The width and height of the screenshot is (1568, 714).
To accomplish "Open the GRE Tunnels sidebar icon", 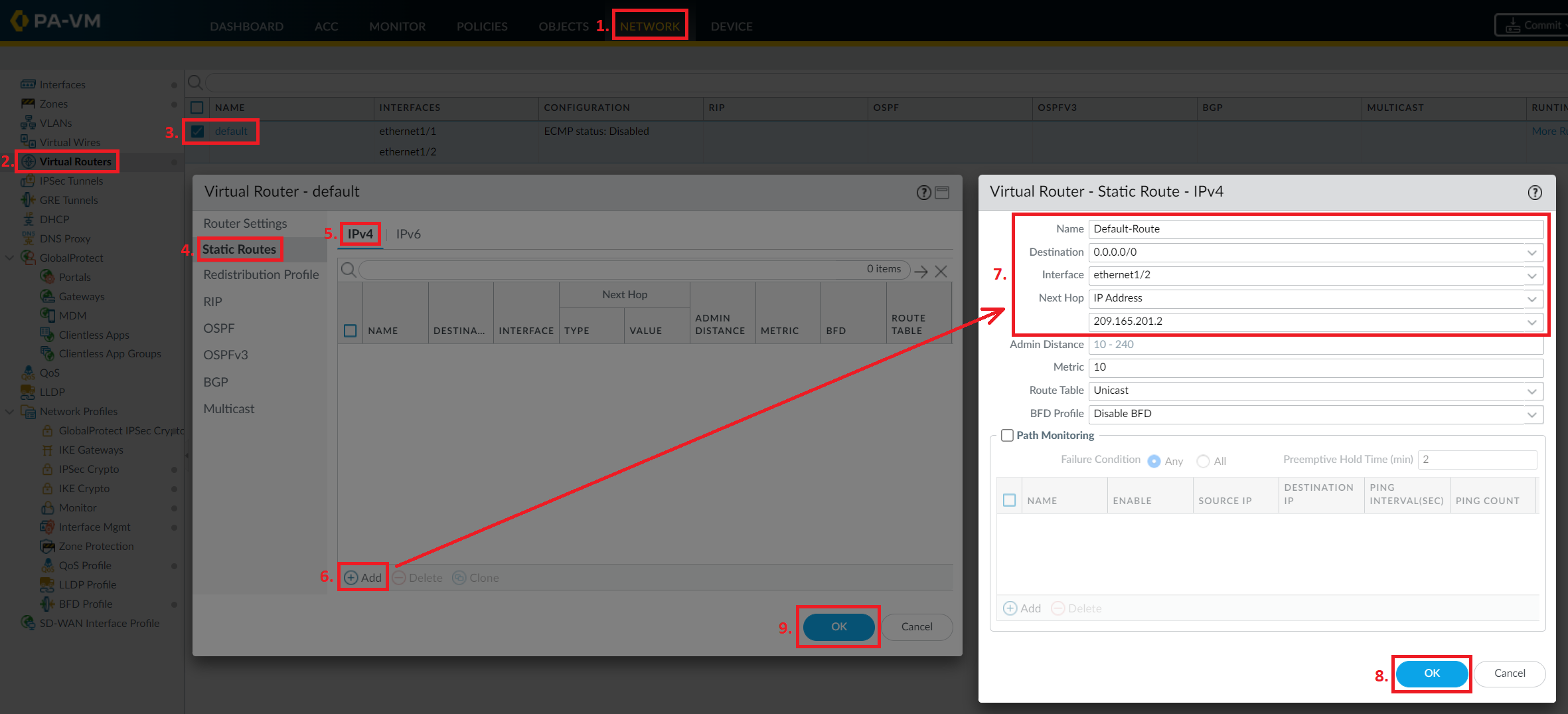I will tap(28, 200).
